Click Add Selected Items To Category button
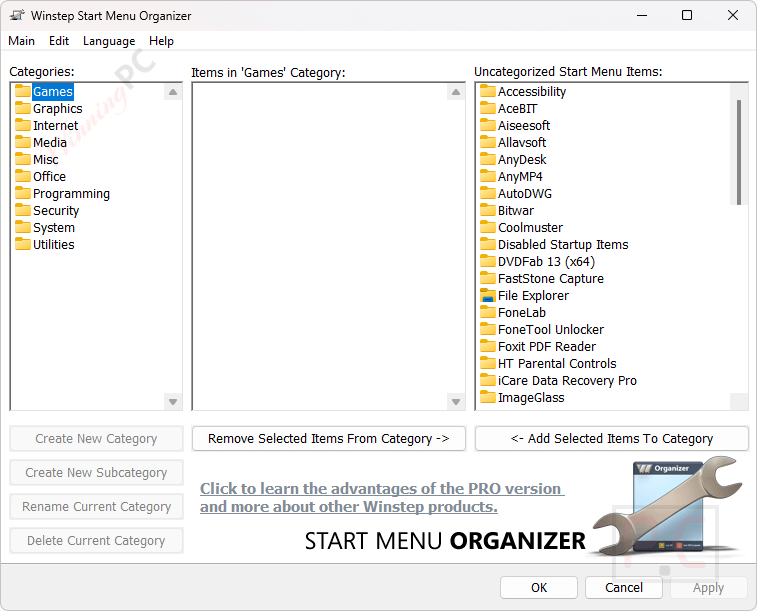The image size is (757, 611). pos(612,439)
